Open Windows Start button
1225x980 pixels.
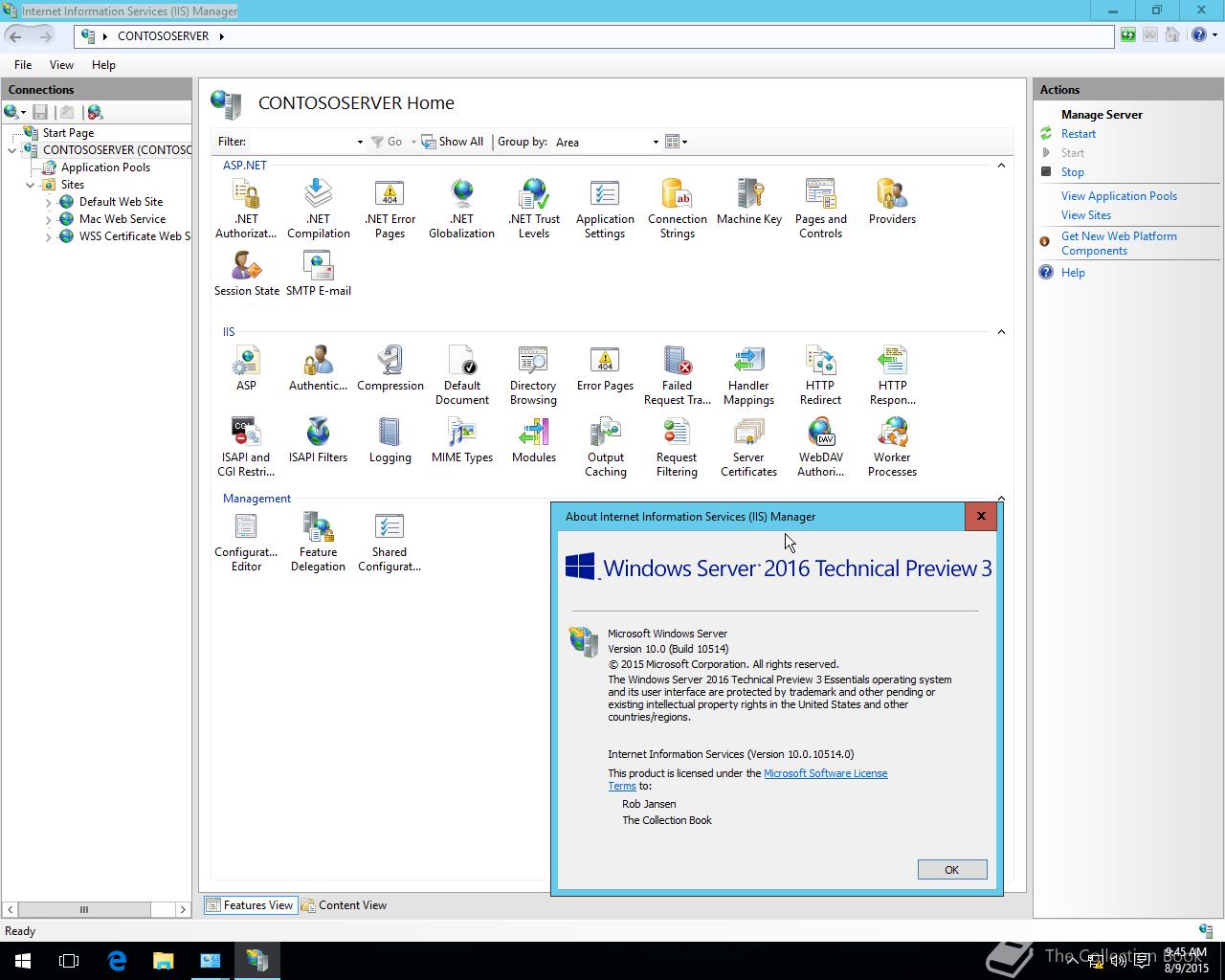tap(23, 961)
